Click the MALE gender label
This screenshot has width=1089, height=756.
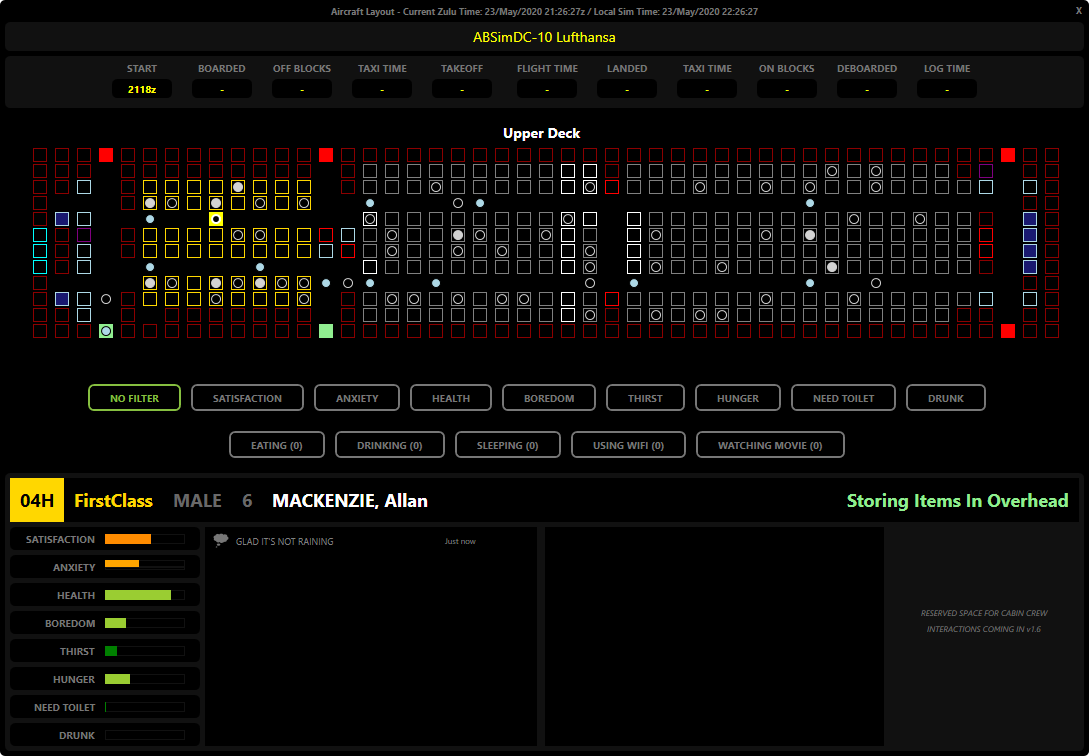point(197,501)
